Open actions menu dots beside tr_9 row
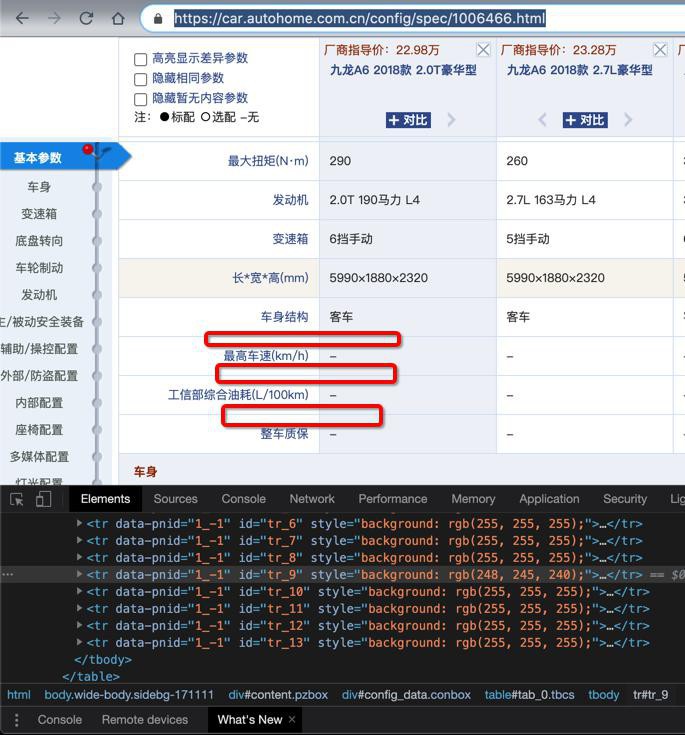The width and height of the screenshot is (685, 735). 7,574
